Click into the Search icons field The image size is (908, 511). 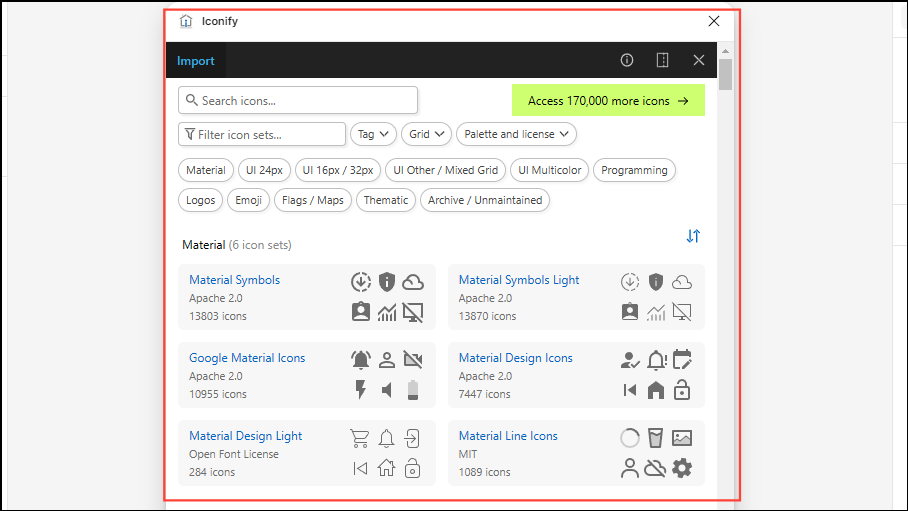298,100
